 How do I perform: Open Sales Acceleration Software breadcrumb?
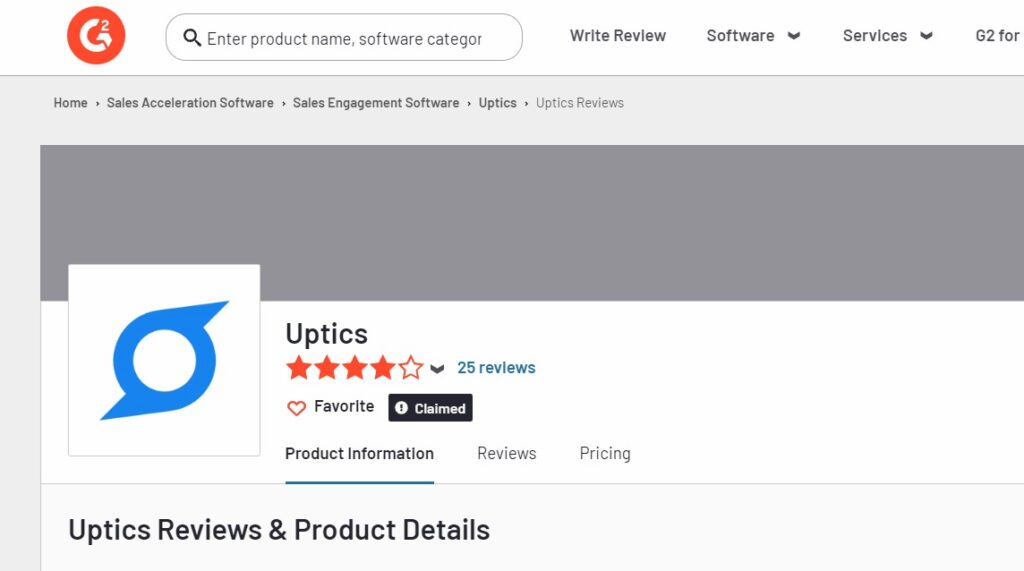pyautogui.click(x=190, y=103)
